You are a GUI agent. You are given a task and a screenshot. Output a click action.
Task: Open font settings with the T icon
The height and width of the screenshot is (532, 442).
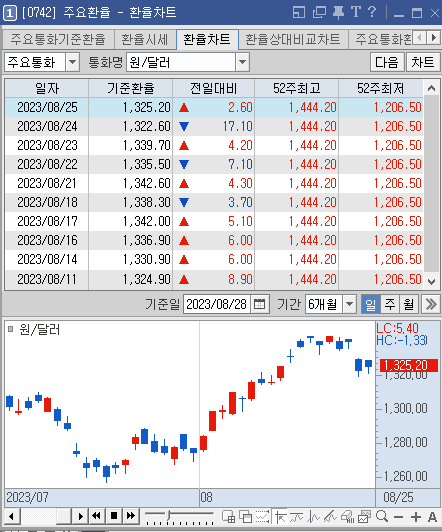point(355,12)
